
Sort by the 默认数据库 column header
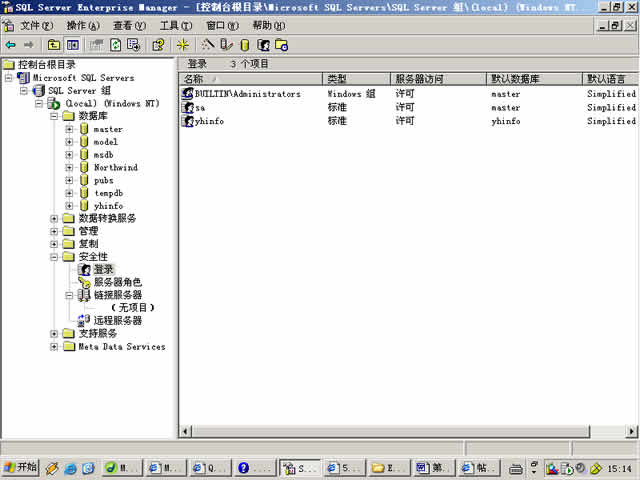tap(534, 79)
